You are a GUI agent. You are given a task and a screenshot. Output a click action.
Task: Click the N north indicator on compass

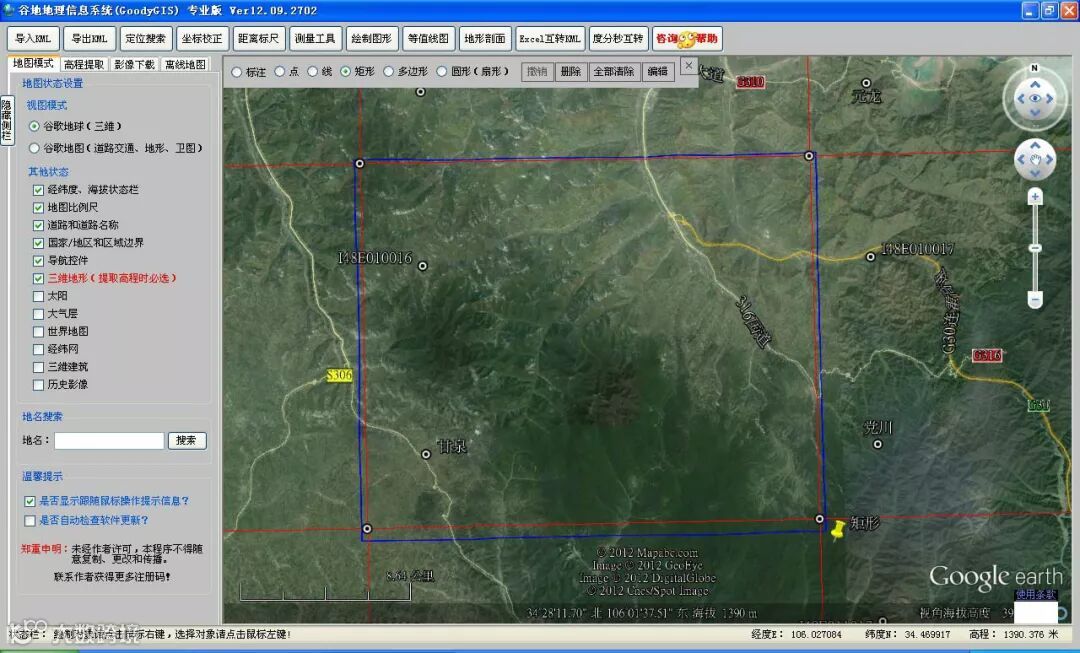tap(1035, 68)
